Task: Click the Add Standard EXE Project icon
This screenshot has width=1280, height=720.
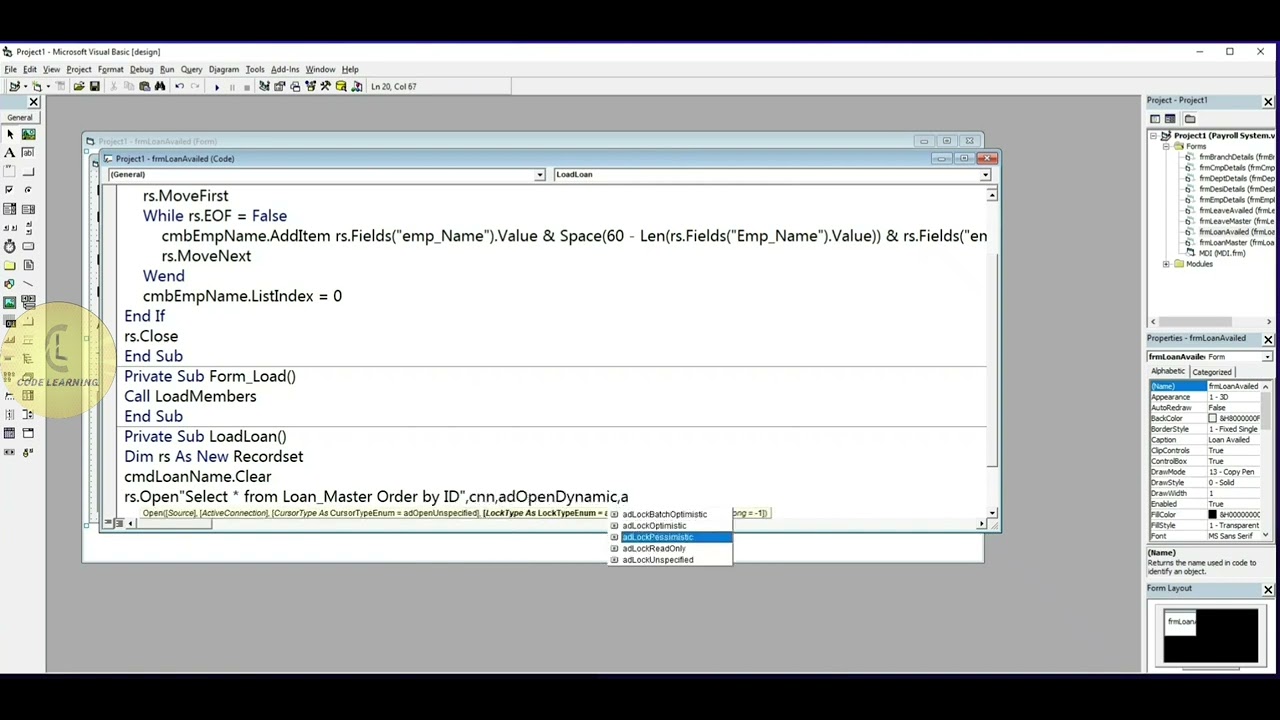Action: [14, 86]
